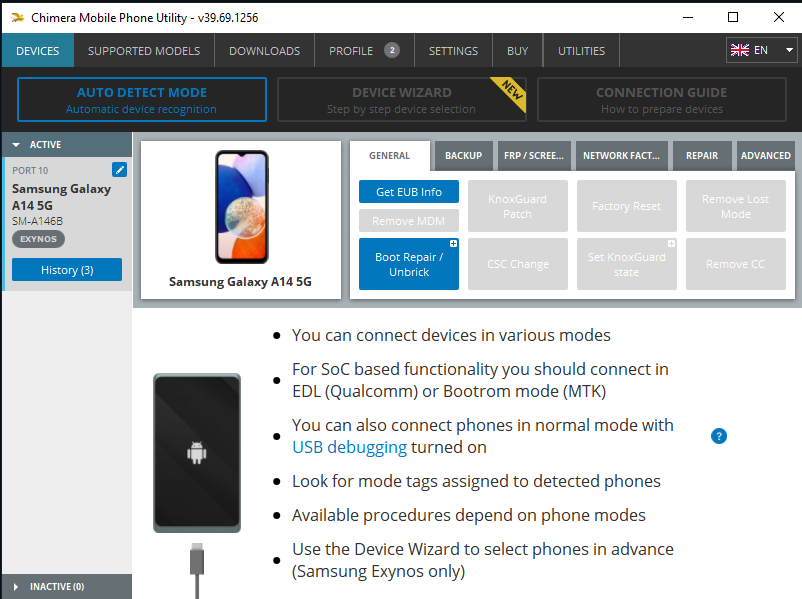Click the Chimera logo icon in title bar

coord(18,18)
